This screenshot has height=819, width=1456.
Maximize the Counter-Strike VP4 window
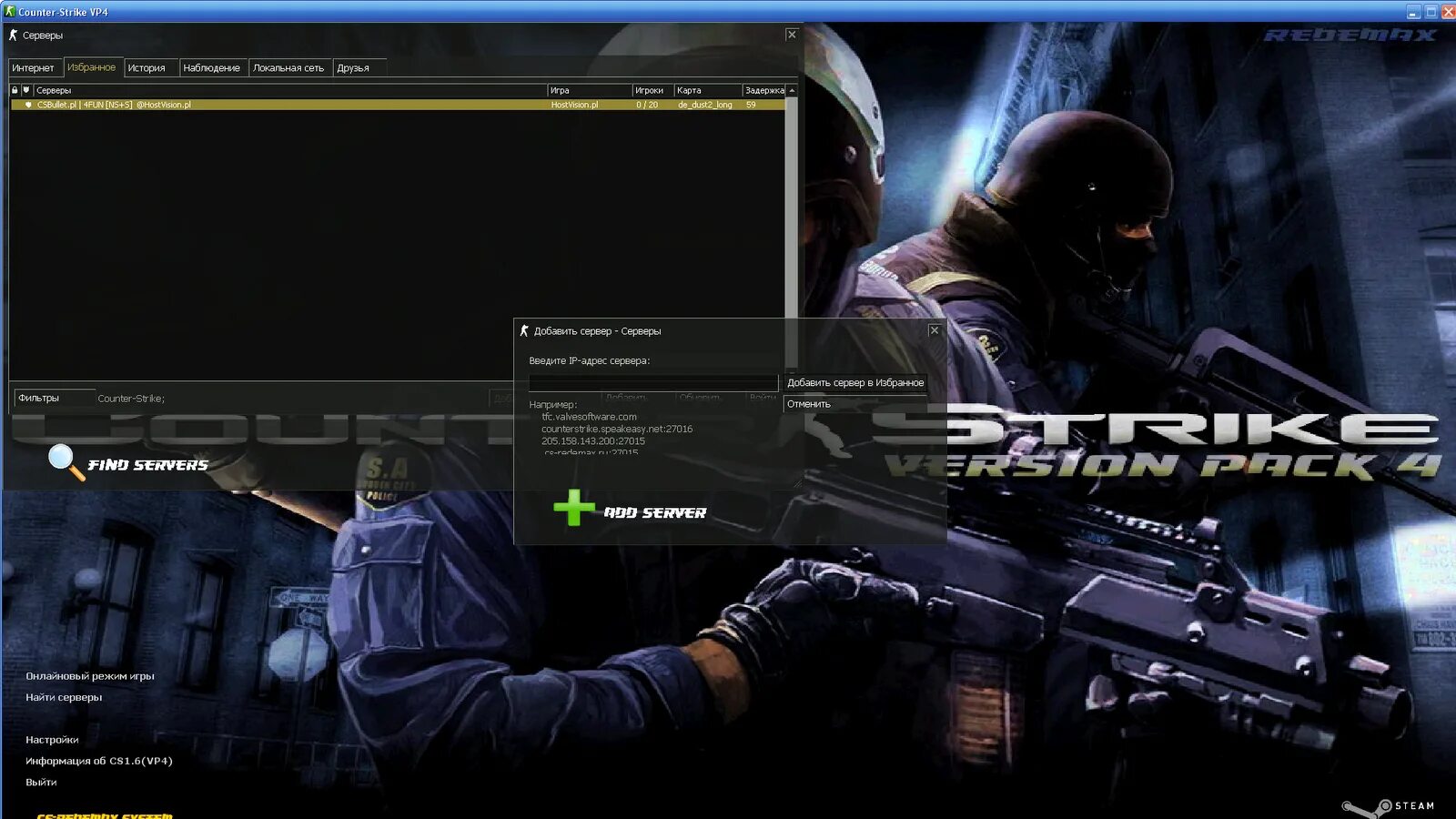tap(1431, 12)
